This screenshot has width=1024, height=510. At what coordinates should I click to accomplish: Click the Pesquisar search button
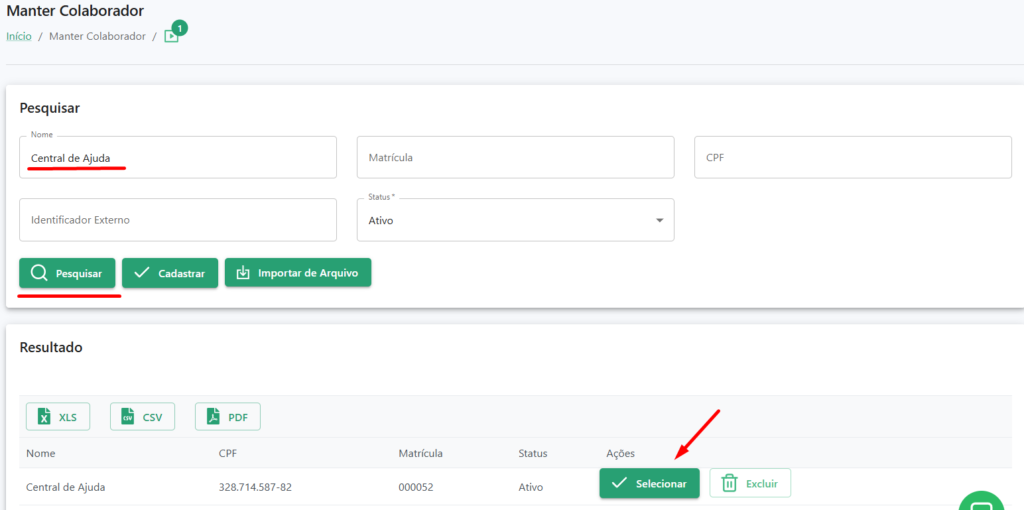click(67, 273)
